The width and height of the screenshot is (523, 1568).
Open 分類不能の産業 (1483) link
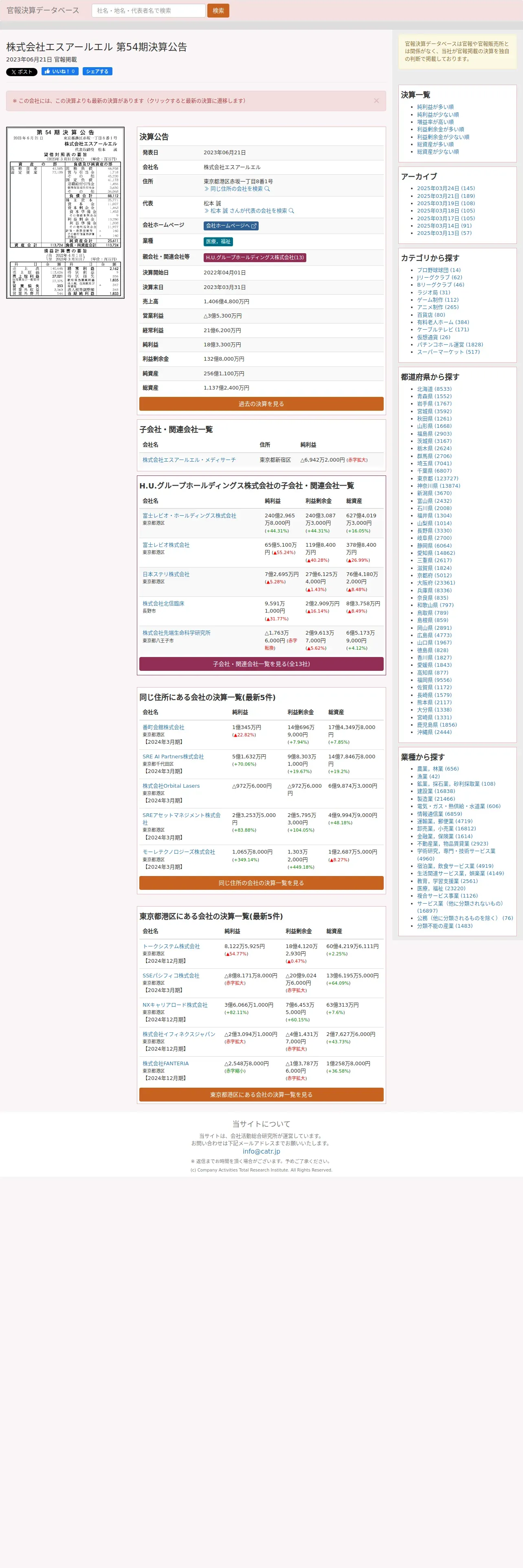pyautogui.click(x=444, y=926)
